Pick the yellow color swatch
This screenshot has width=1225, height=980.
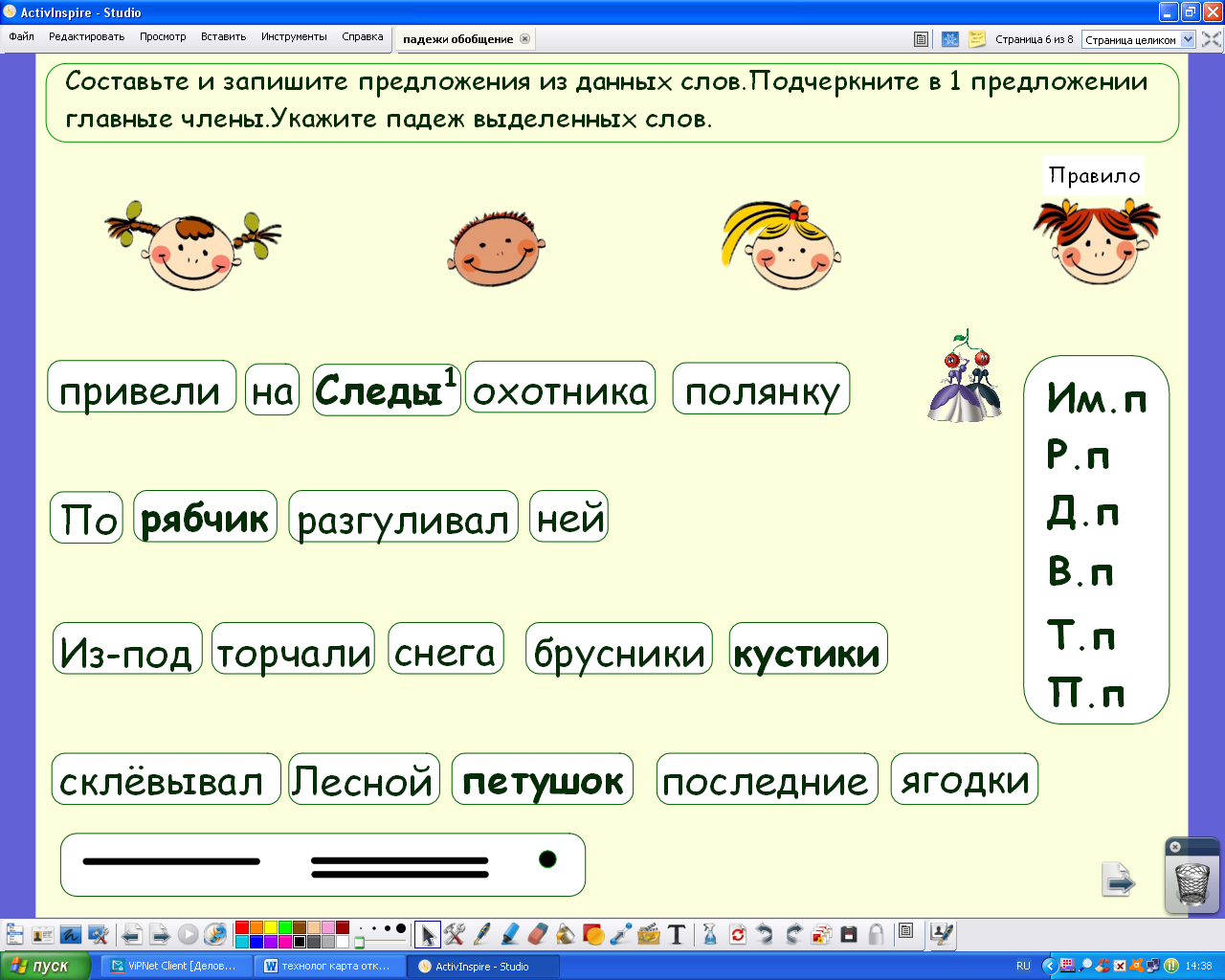pos(271,927)
